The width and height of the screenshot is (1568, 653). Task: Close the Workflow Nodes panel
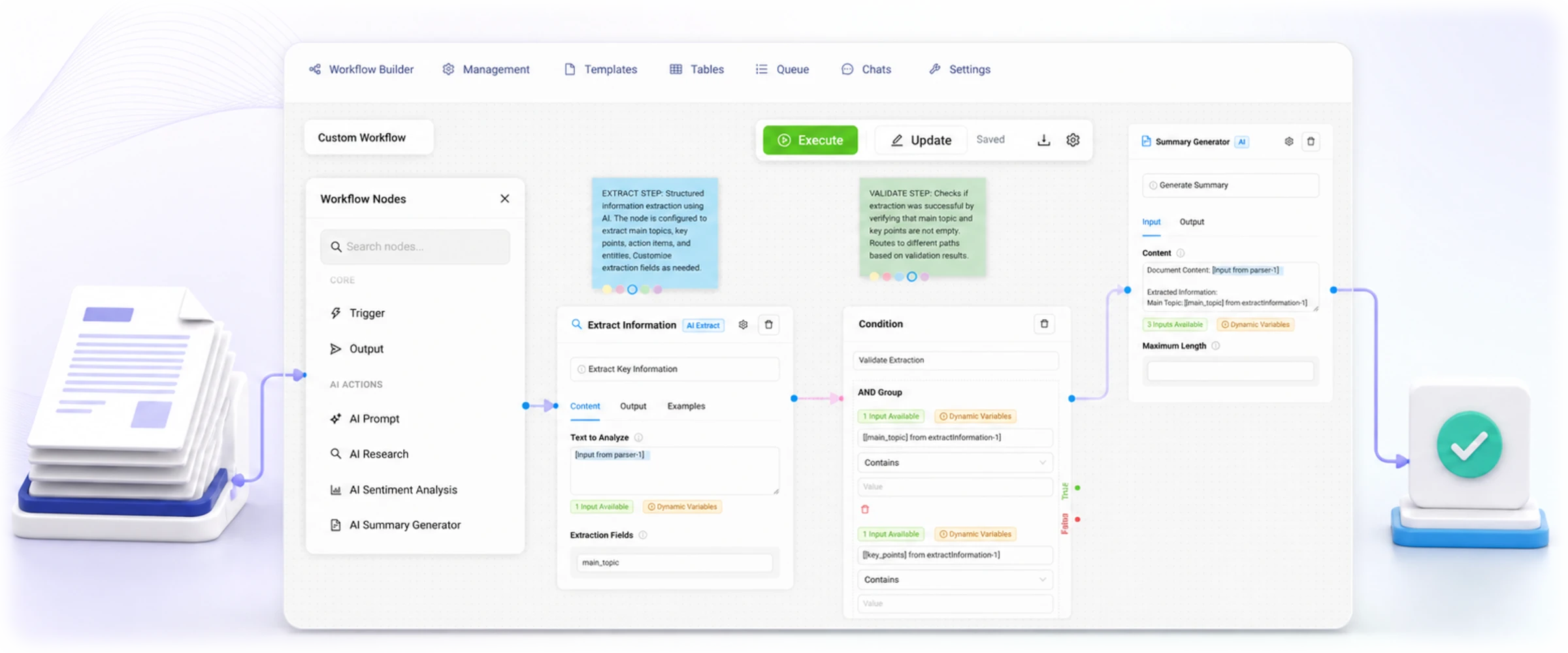click(504, 199)
